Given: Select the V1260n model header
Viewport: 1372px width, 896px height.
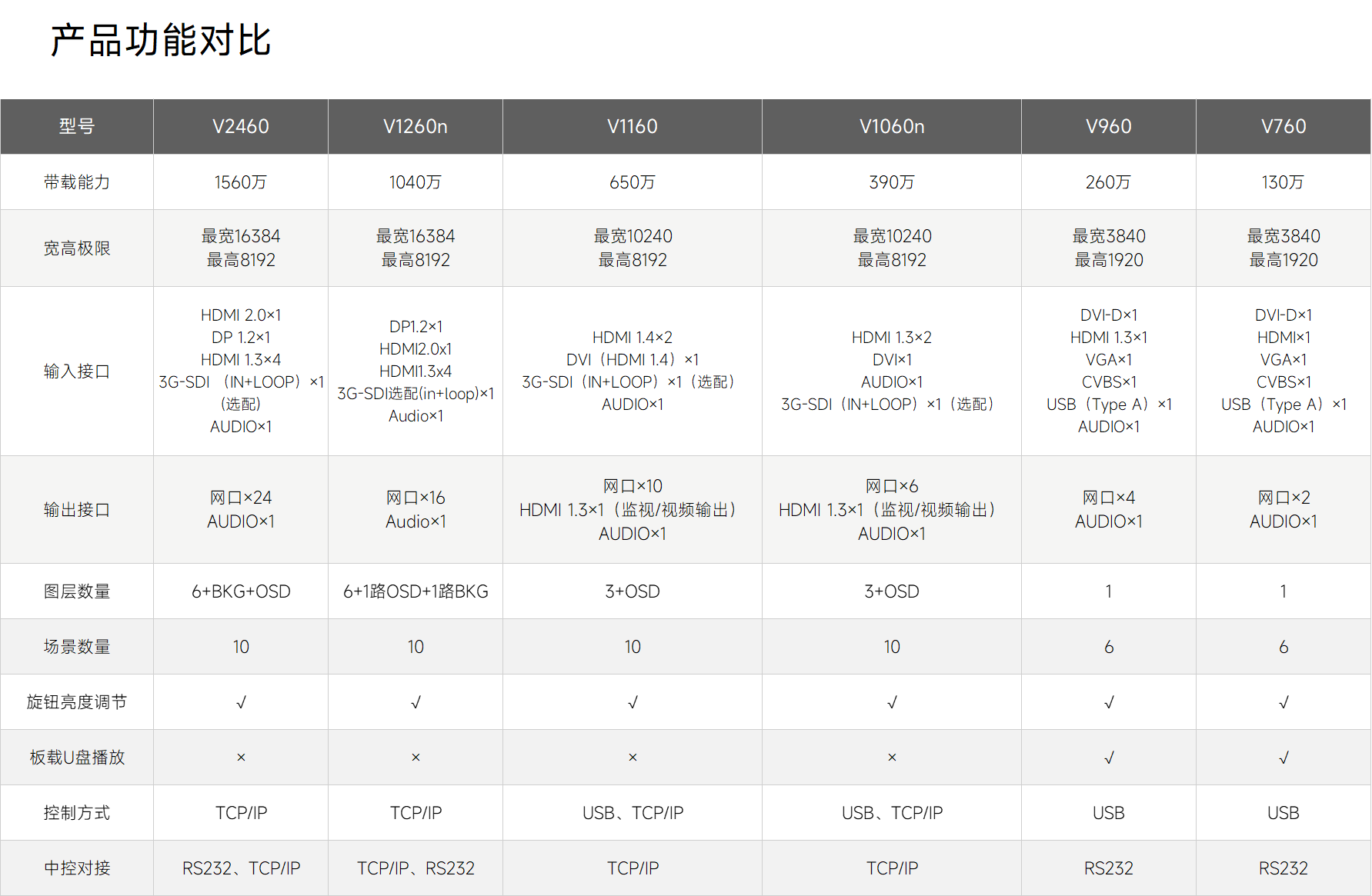Looking at the screenshot, I should click(416, 127).
